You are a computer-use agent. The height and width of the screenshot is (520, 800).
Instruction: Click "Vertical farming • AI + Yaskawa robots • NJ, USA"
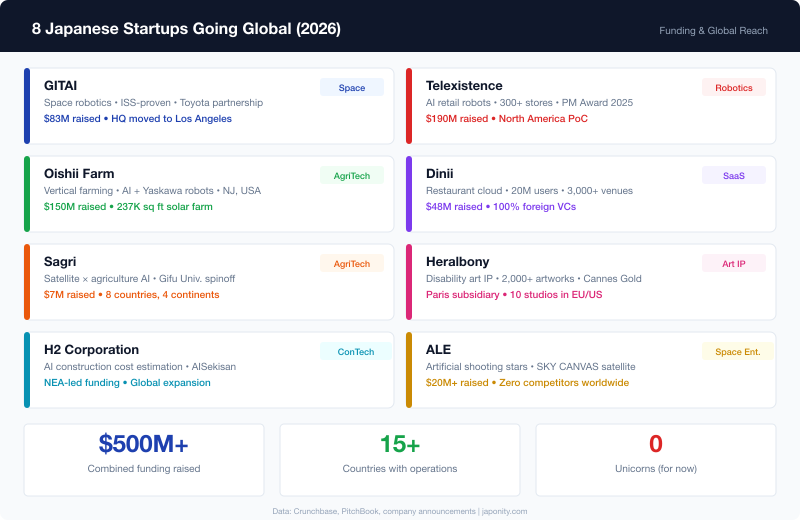click(153, 191)
